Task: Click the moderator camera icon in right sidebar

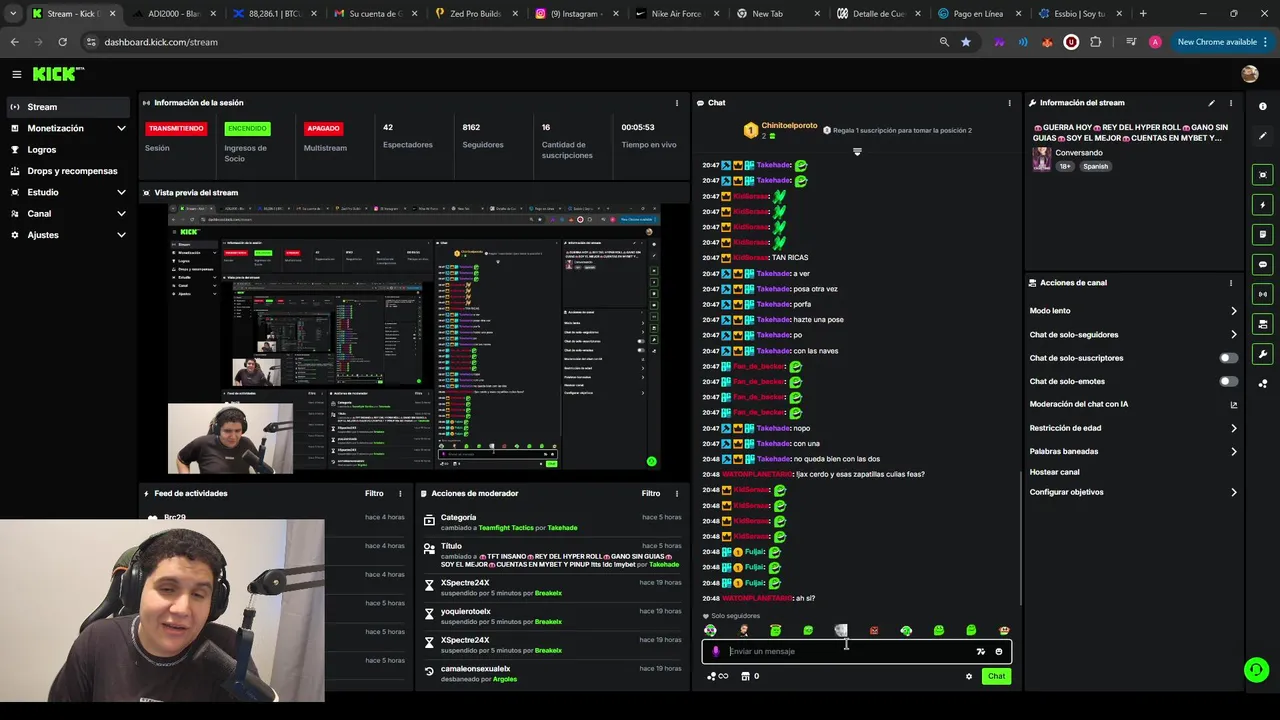Action: [1262, 324]
